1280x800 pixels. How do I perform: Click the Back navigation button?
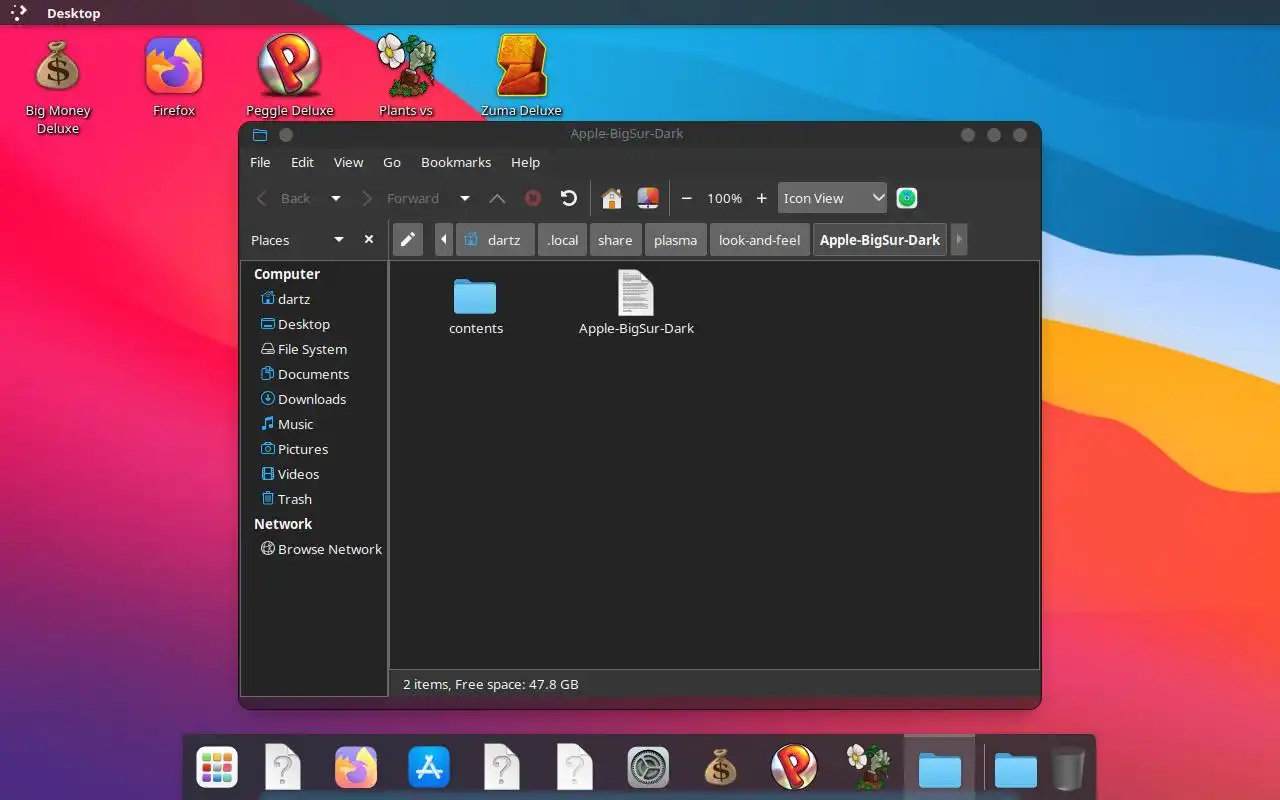pos(284,198)
